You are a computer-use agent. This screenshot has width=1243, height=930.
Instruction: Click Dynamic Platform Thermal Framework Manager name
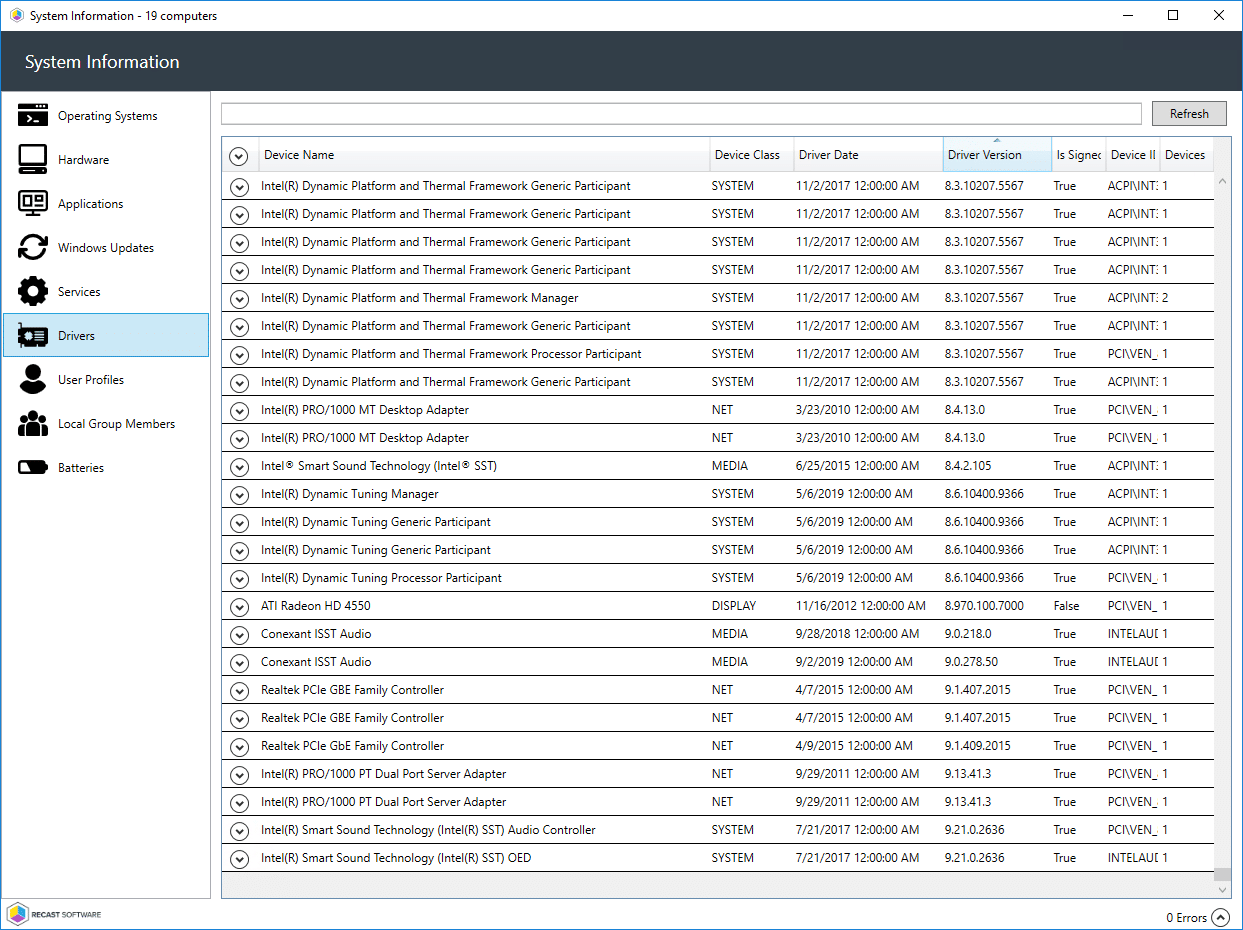(x=420, y=298)
